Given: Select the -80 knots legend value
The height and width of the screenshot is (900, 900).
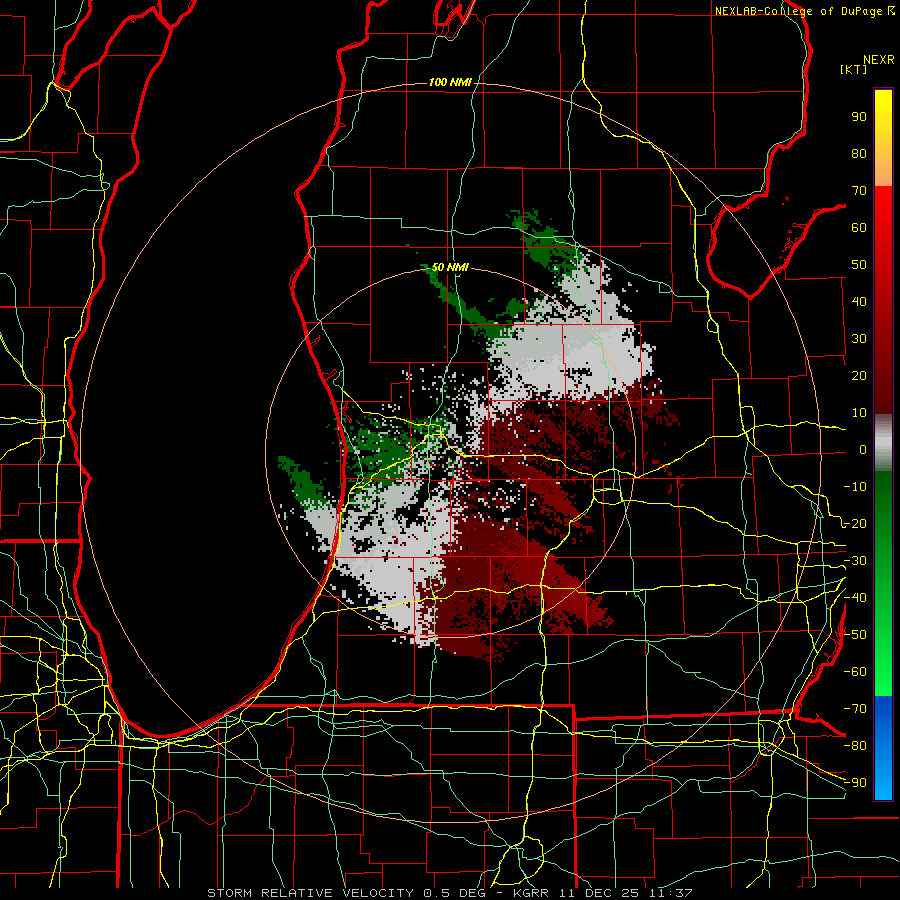Looking at the screenshot, I should tap(855, 746).
